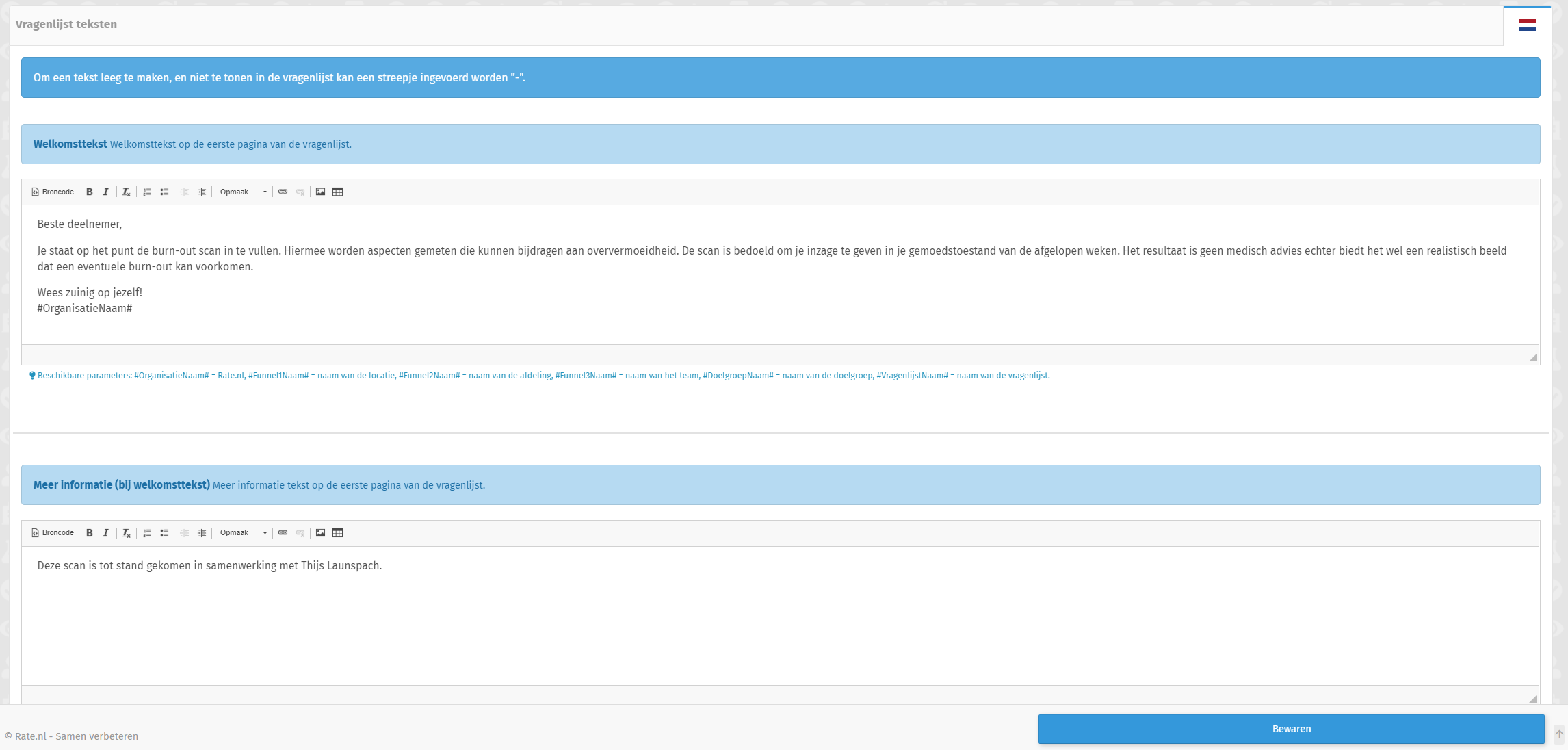Open Opmaak dropdown in Meer informatie toolbar
The width and height of the screenshot is (1568, 750).
click(243, 532)
